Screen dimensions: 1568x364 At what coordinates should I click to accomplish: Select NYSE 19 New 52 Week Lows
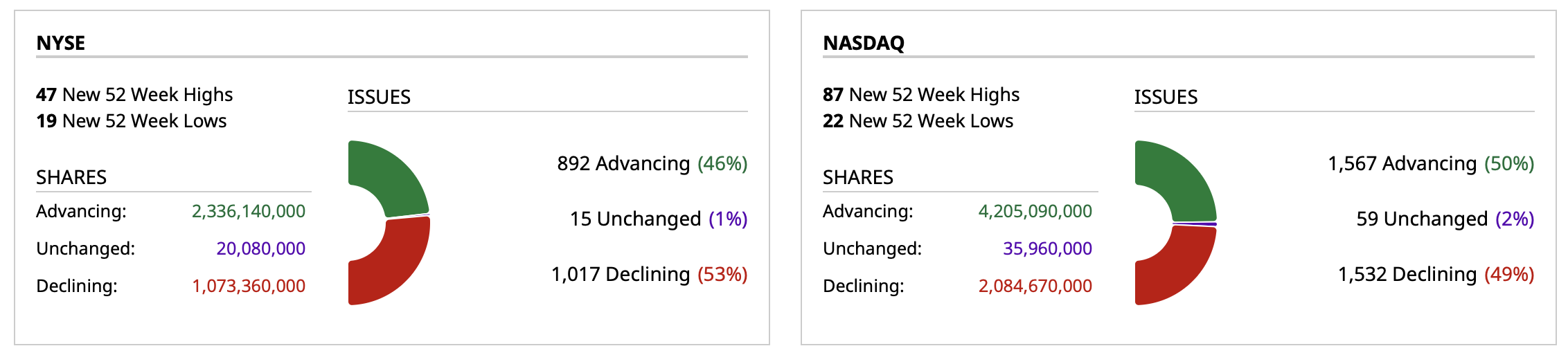[132, 121]
